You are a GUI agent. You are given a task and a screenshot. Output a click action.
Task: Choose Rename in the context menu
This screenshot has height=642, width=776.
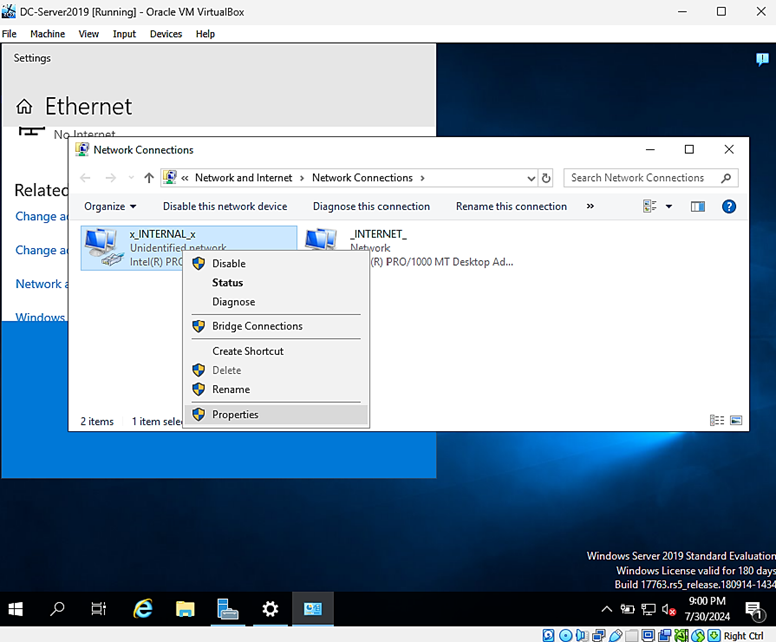tap(231, 390)
